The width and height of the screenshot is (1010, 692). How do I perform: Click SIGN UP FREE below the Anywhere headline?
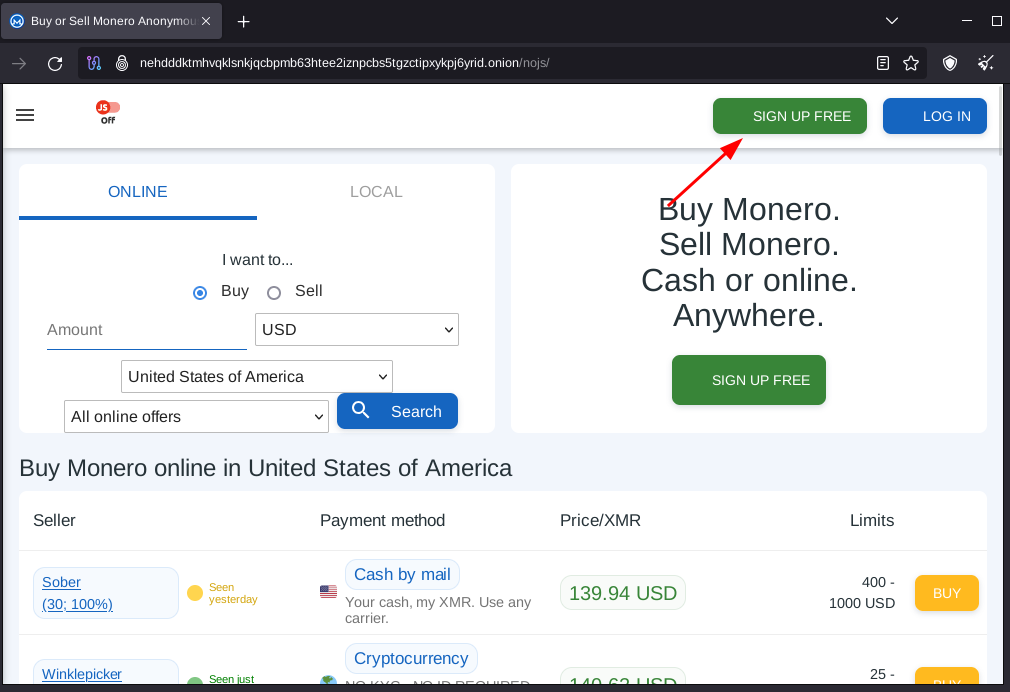[x=748, y=380]
